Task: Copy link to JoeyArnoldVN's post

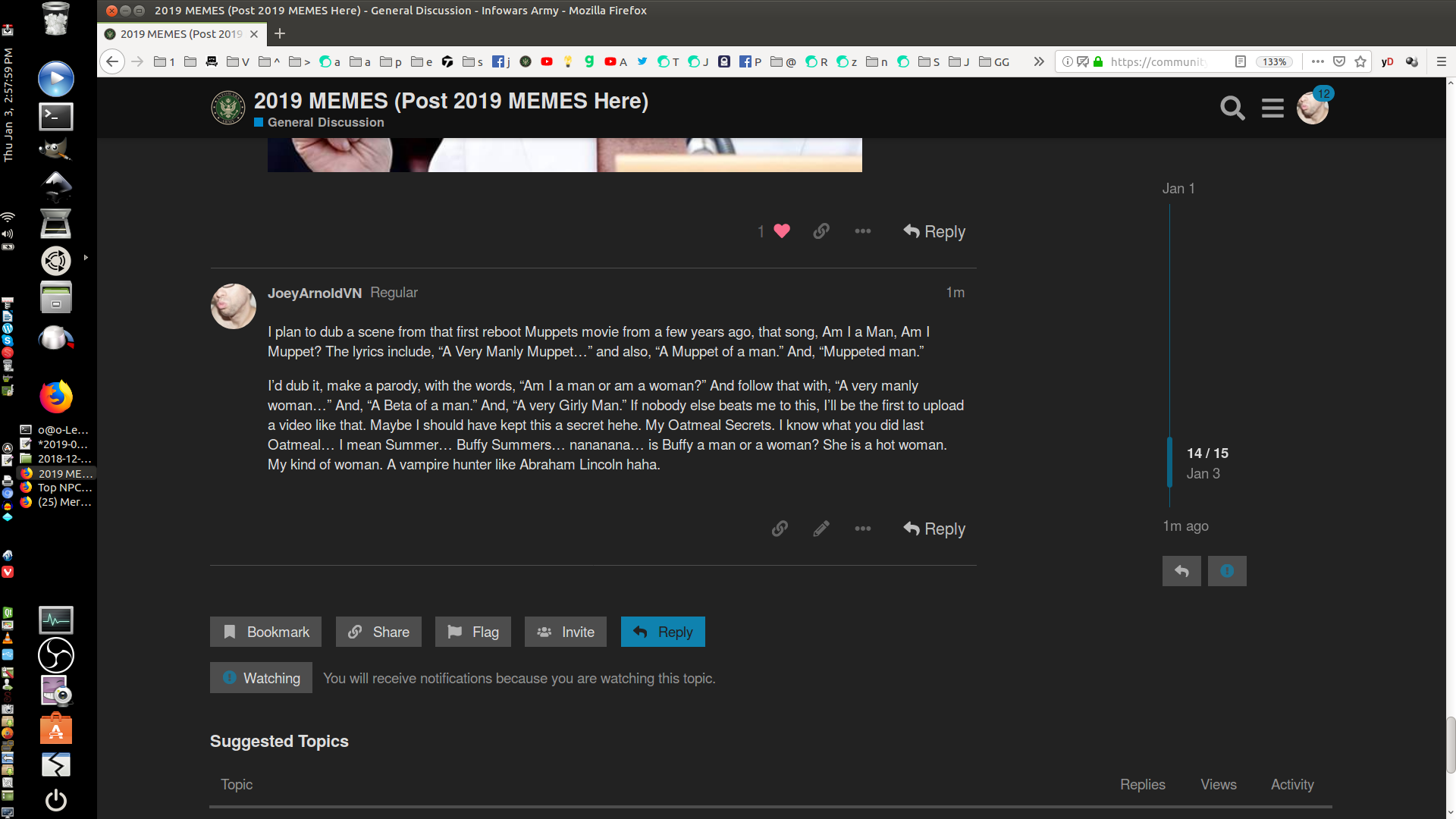Action: [780, 529]
